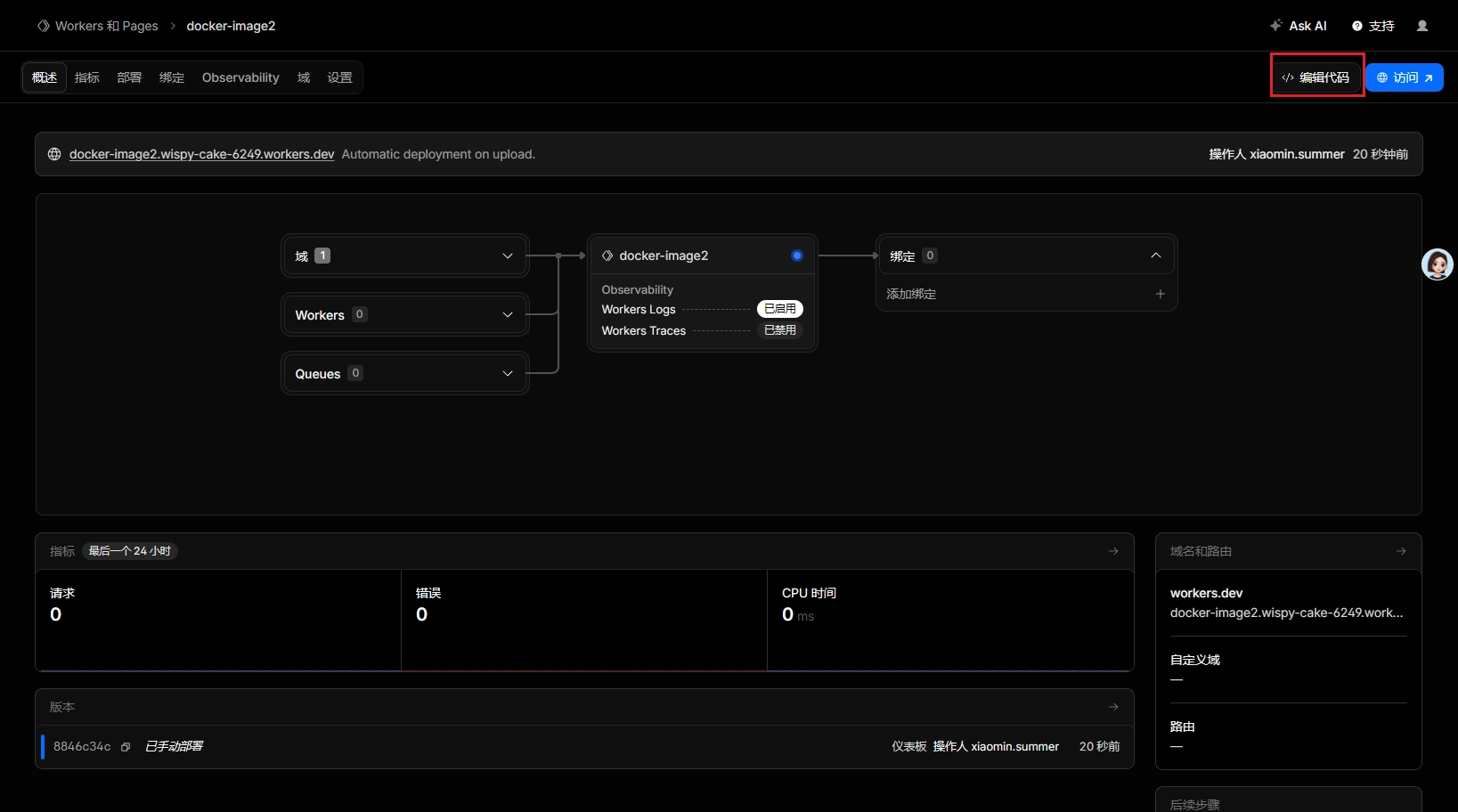1458x812 pixels.
Task: Copy version ID 8846c34c
Action: (126, 747)
